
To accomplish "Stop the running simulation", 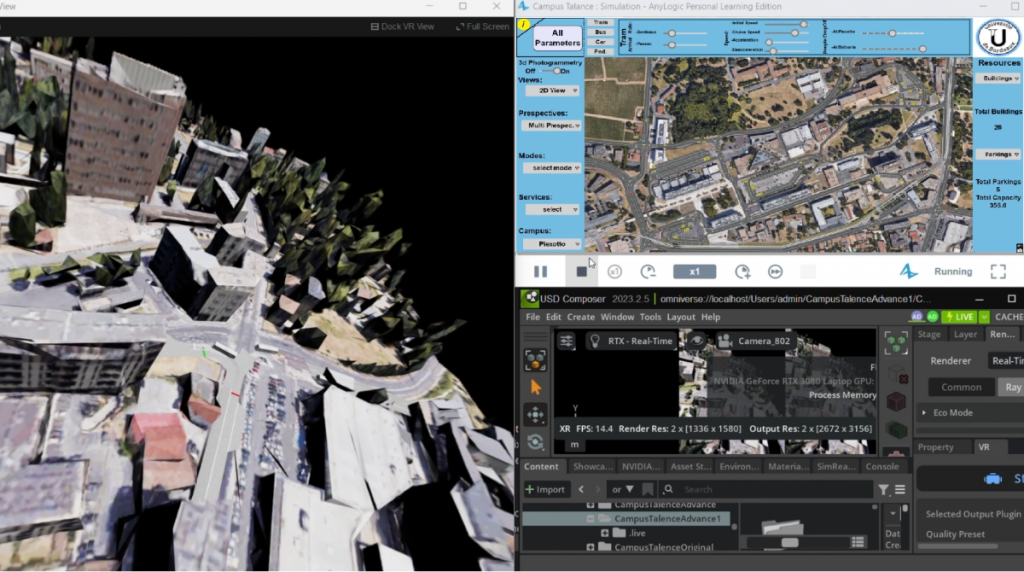I will [582, 272].
